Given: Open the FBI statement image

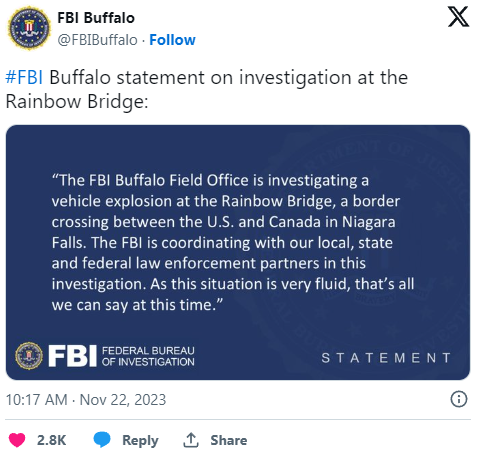Looking at the screenshot, I should click(238, 252).
